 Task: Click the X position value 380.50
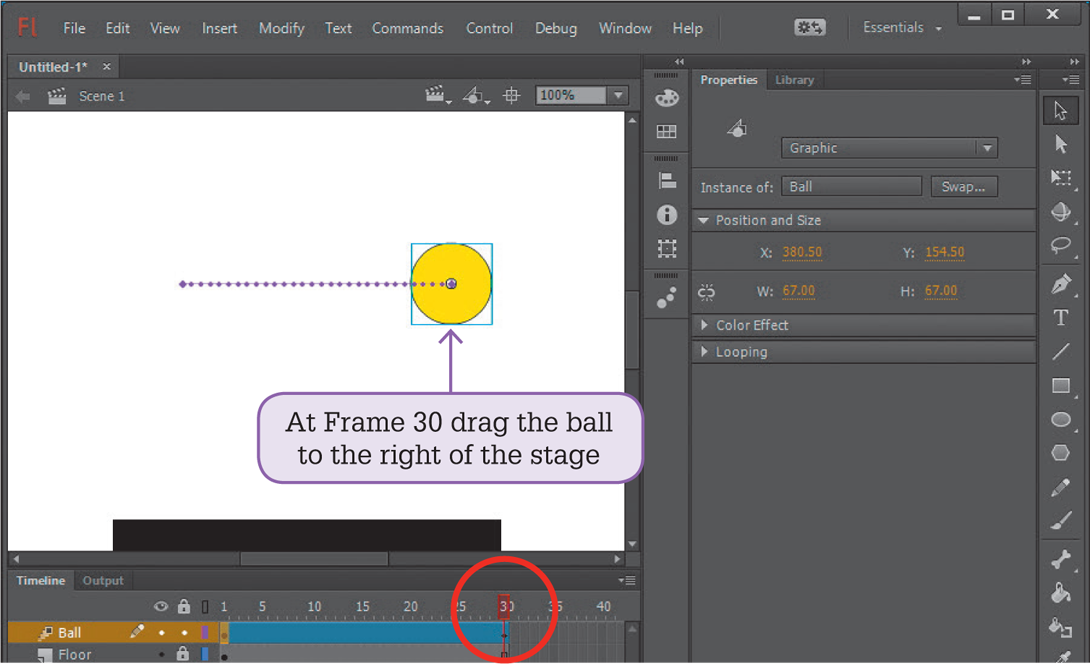point(802,252)
